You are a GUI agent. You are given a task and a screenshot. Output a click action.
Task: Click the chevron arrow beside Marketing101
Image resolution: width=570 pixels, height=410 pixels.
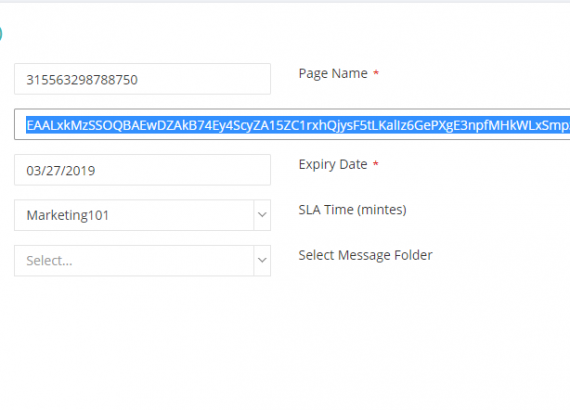tap(262, 215)
